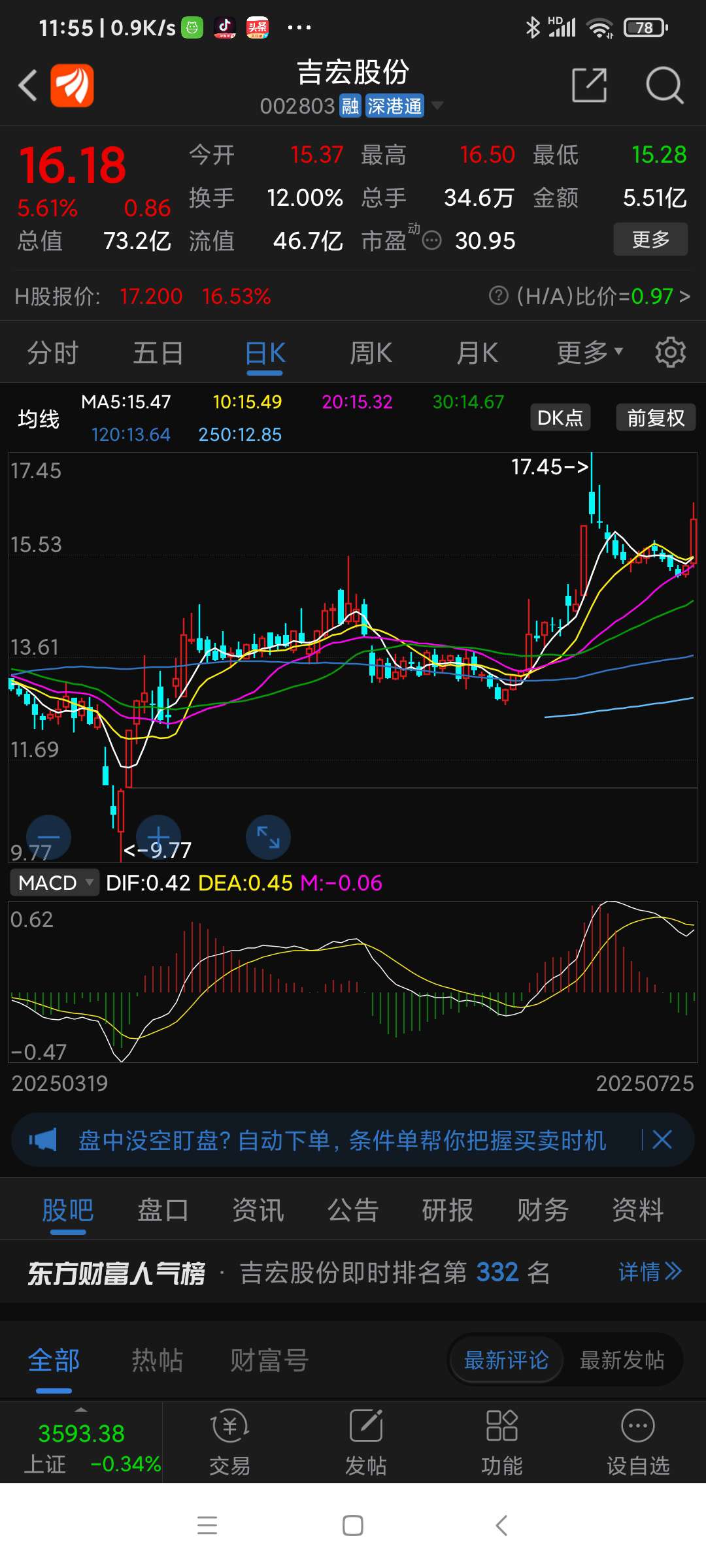Select the 全部 posts filter
The width and height of the screenshot is (706, 1568).
(x=54, y=1360)
